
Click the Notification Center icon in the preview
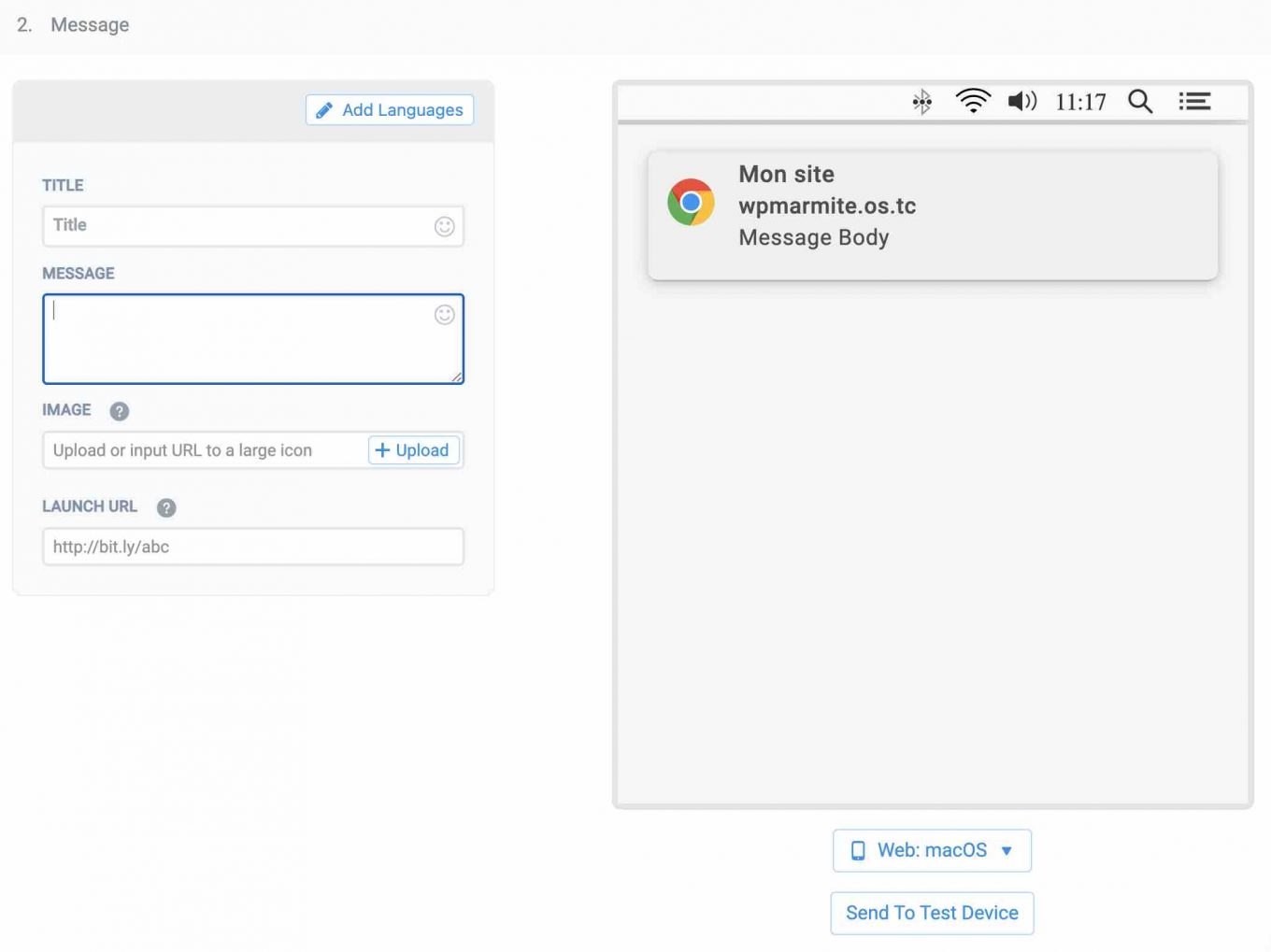click(1194, 101)
